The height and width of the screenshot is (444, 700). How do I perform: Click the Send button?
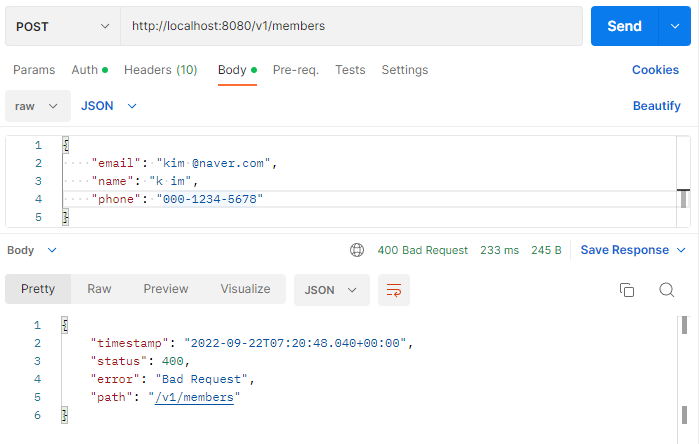(x=625, y=26)
